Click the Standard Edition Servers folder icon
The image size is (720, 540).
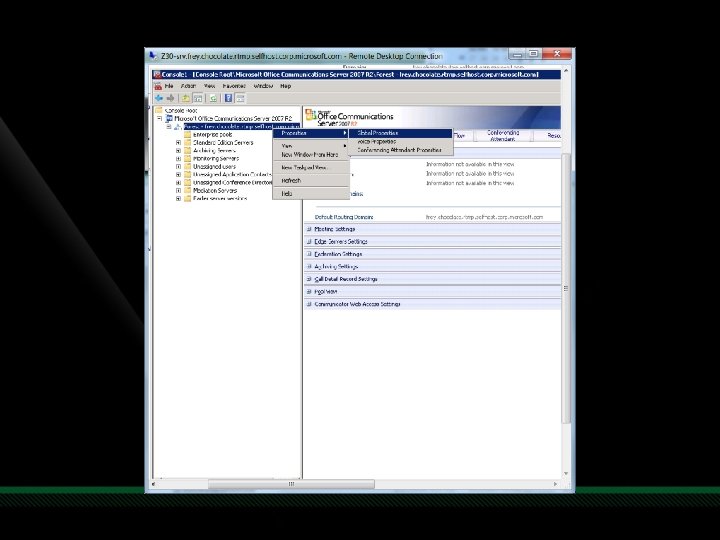tap(187, 142)
